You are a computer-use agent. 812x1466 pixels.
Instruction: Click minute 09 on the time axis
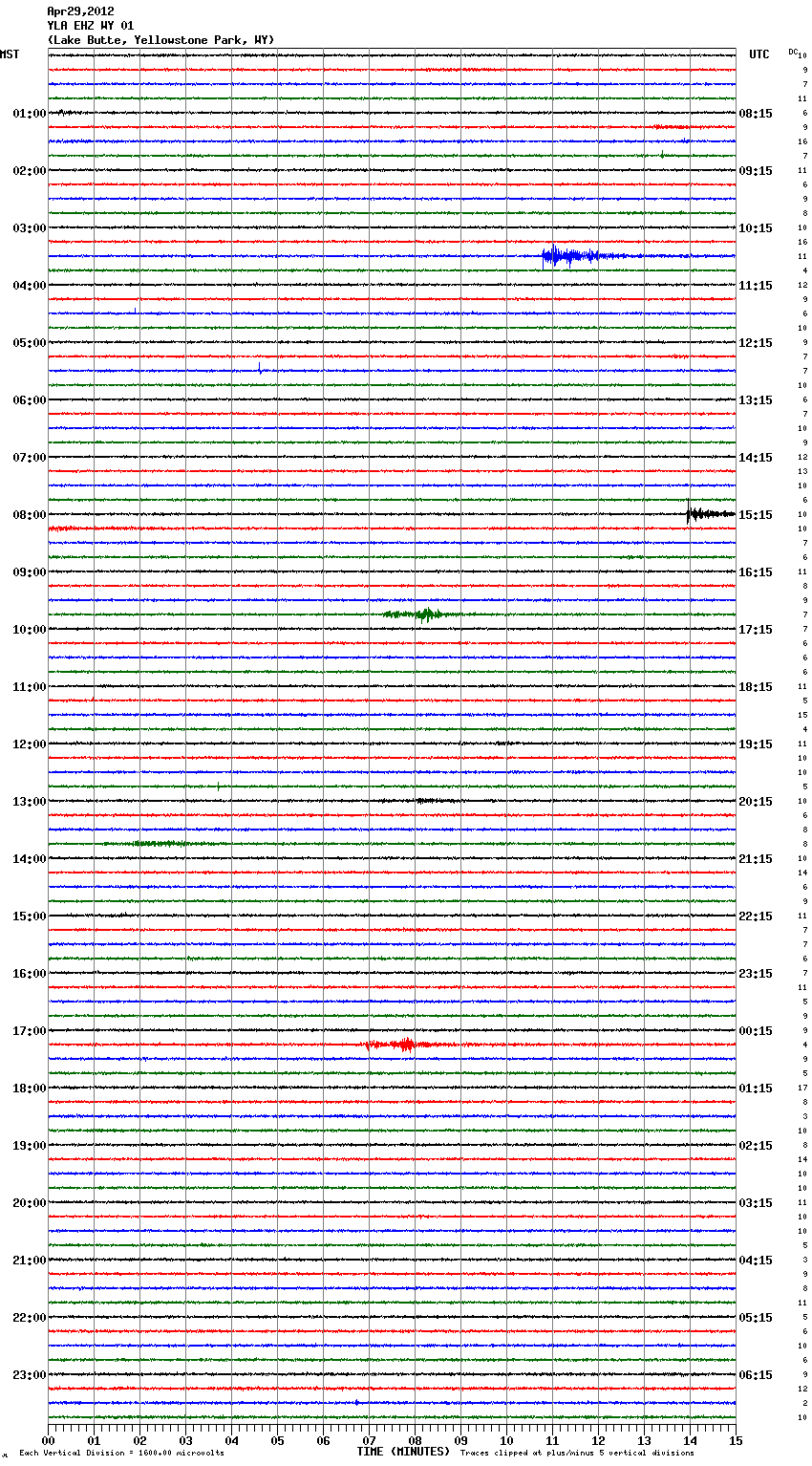(x=460, y=1440)
